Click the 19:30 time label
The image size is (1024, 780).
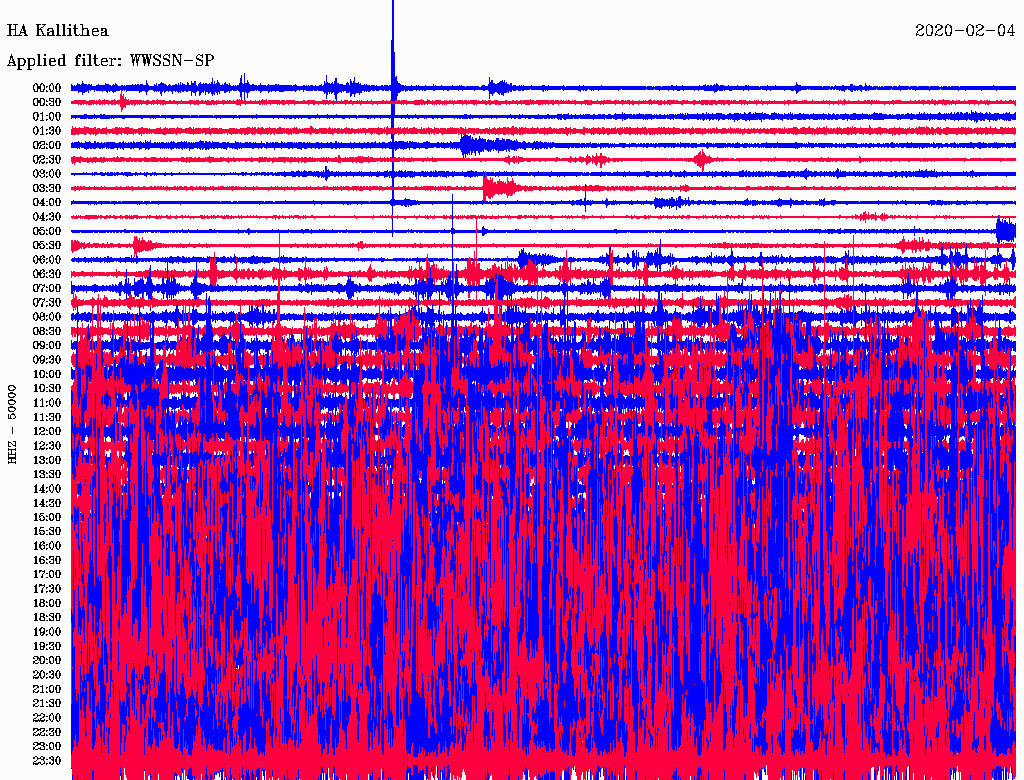(x=47, y=646)
